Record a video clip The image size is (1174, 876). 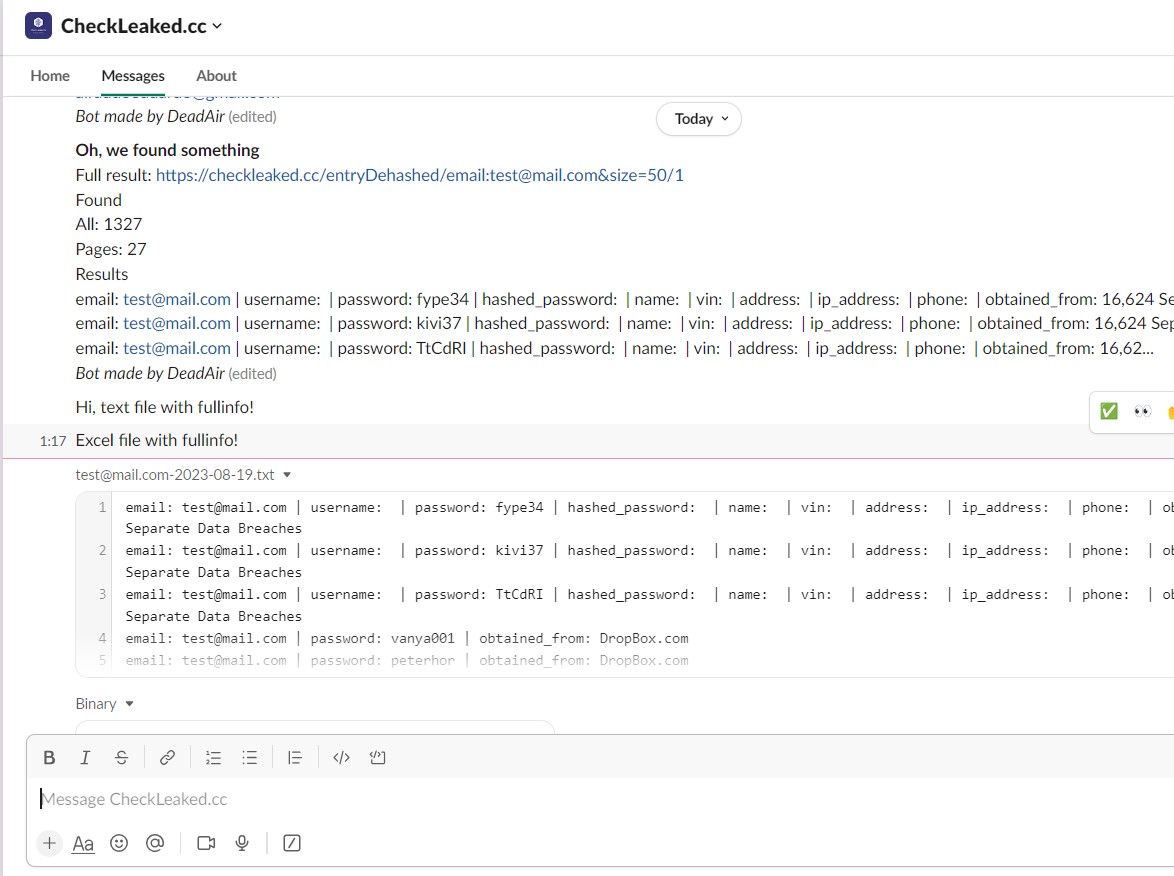[206, 844]
